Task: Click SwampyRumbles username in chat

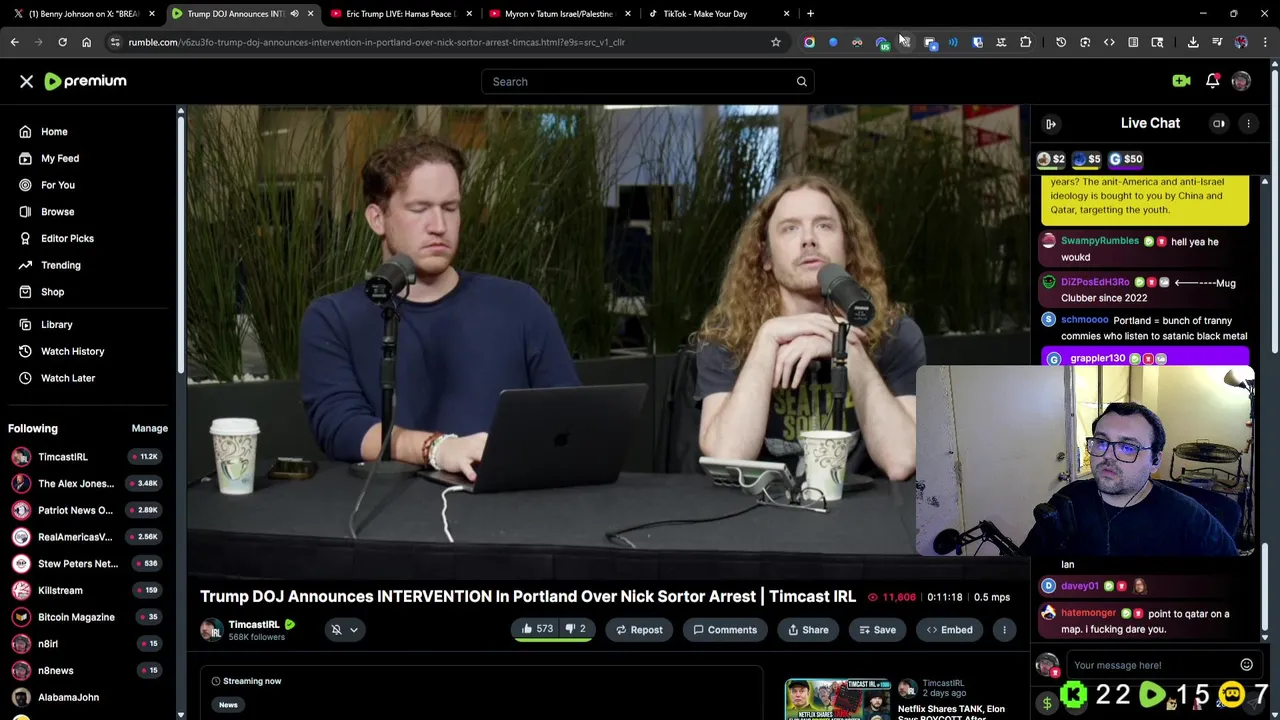Action: [1100, 241]
